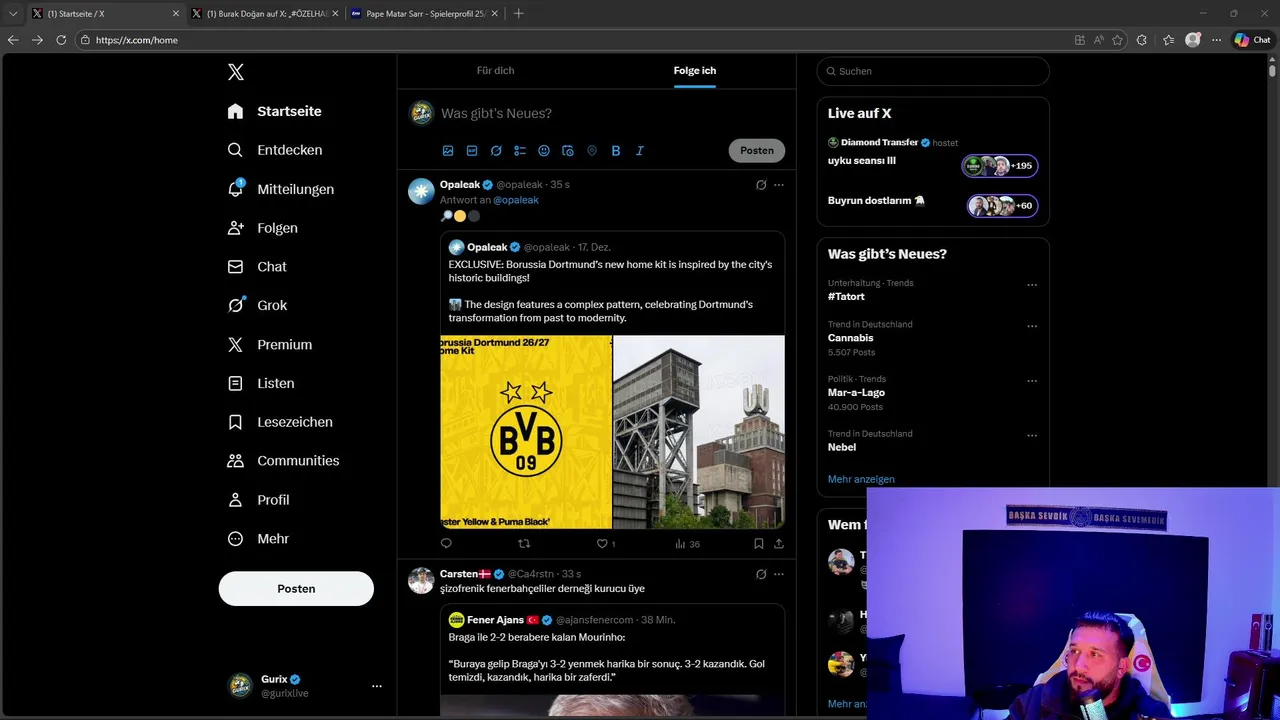Switch to the Pape Matar Sarr Spielerprofil tab
This screenshot has height=720, width=1280.
425,14
